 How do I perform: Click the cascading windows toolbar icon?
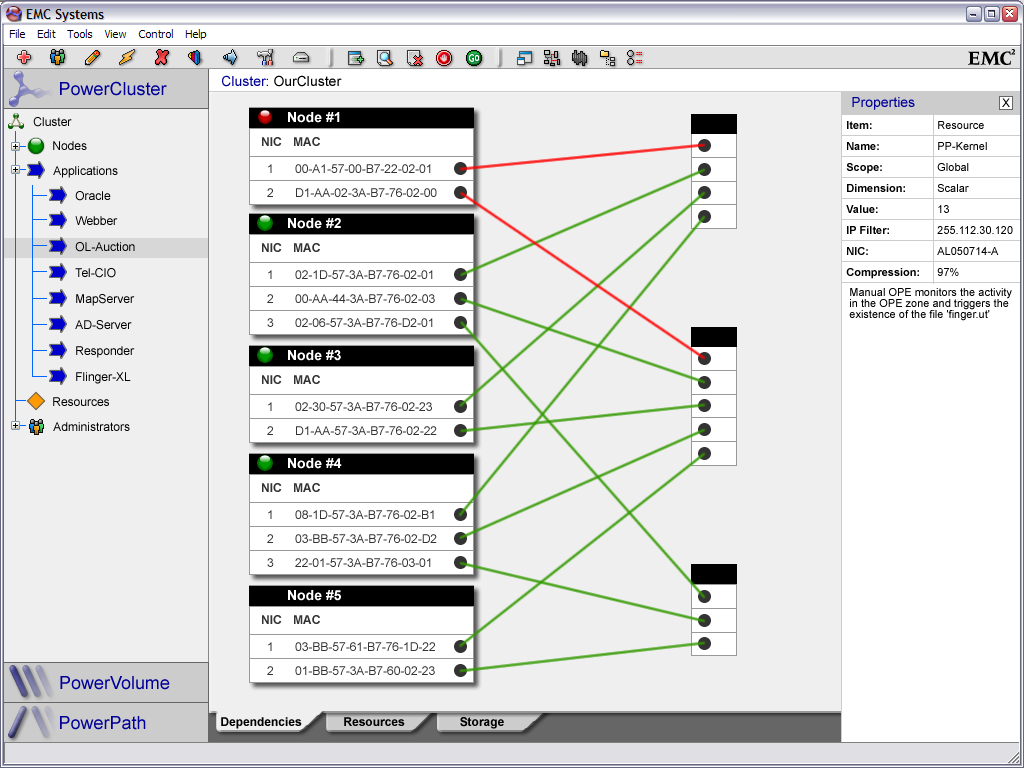(524, 58)
